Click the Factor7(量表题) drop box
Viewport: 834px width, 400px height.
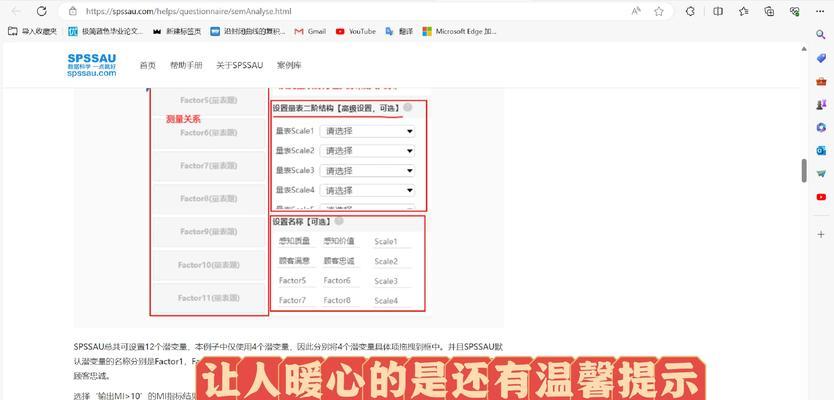click(208, 166)
